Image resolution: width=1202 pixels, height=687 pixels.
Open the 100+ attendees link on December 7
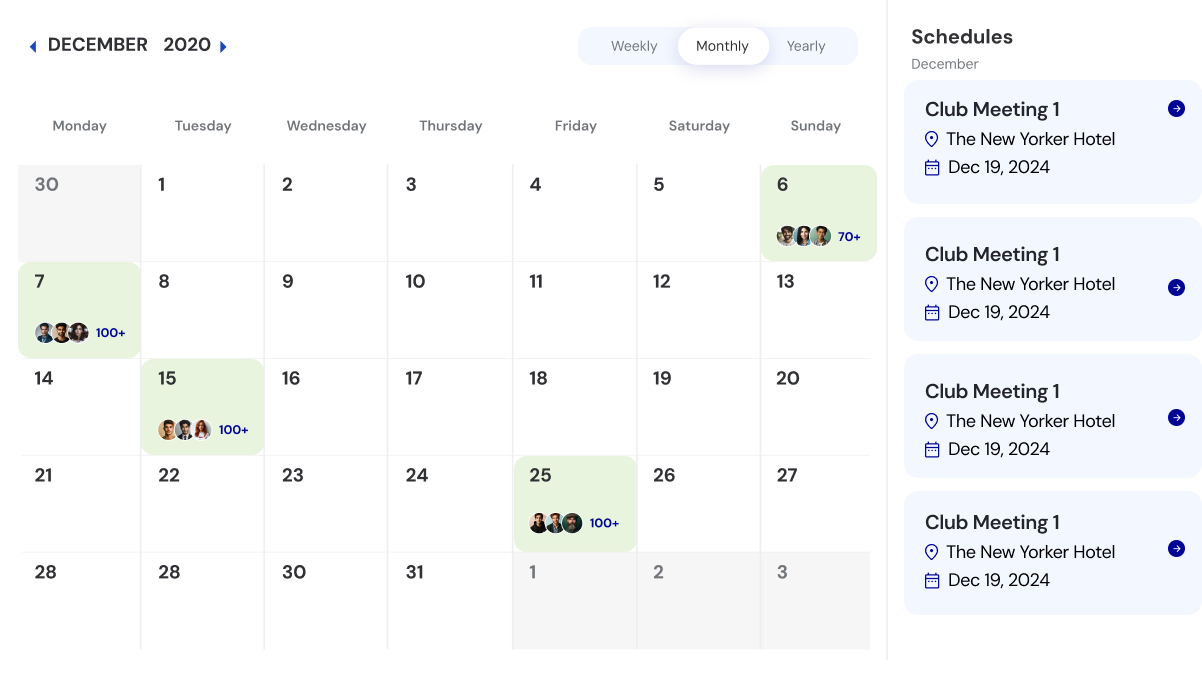(x=111, y=333)
